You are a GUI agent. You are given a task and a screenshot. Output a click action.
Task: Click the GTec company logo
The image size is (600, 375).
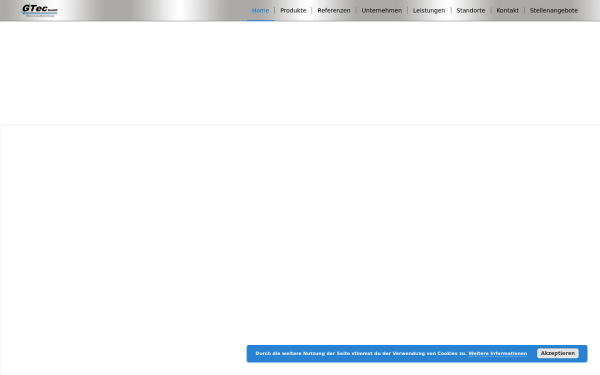(40, 10)
